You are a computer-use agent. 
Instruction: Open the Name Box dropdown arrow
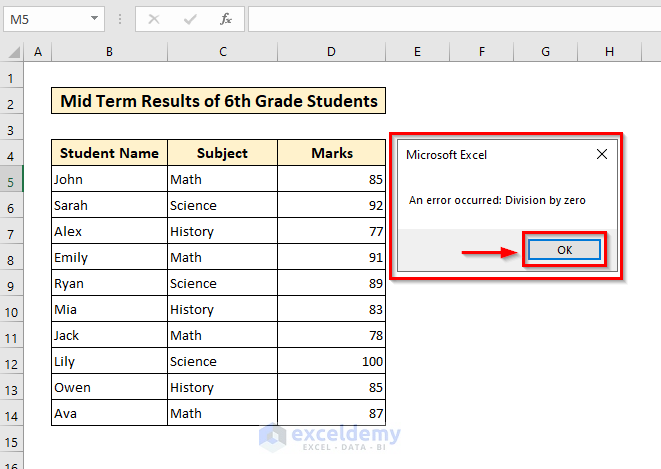point(94,19)
